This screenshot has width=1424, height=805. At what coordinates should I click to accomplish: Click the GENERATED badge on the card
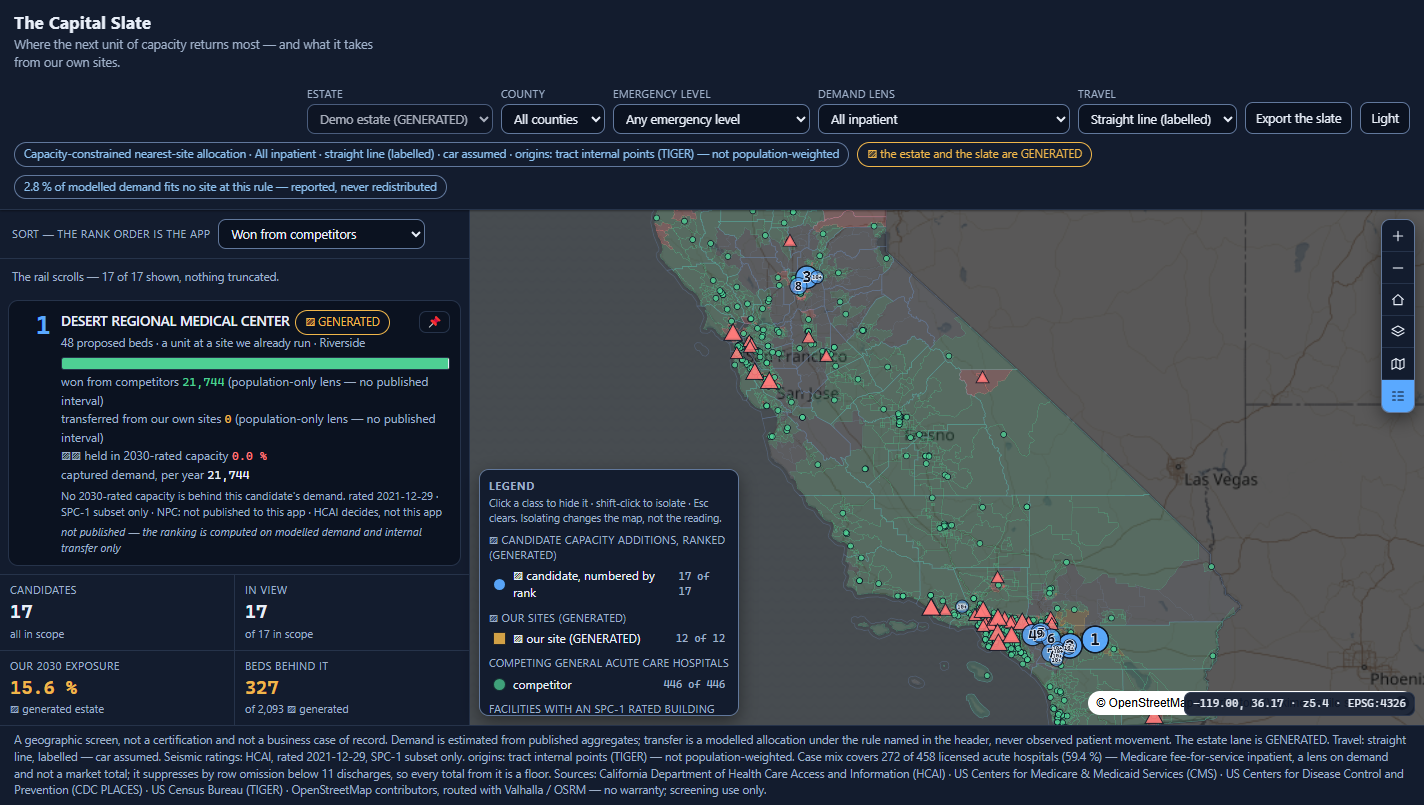342,322
